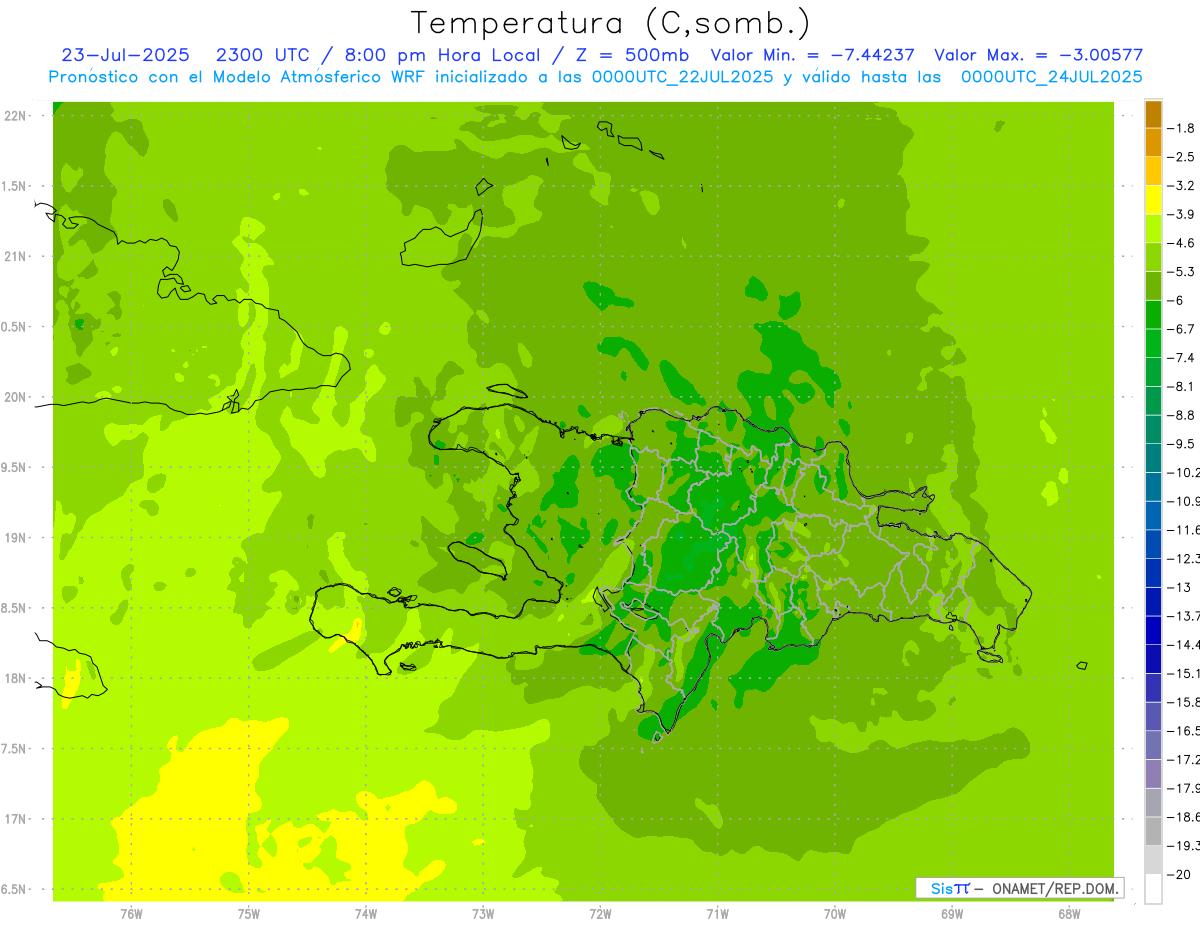The height and width of the screenshot is (927, 1200).
Task: Click the "70W" longitude label
Action: pos(835,914)
